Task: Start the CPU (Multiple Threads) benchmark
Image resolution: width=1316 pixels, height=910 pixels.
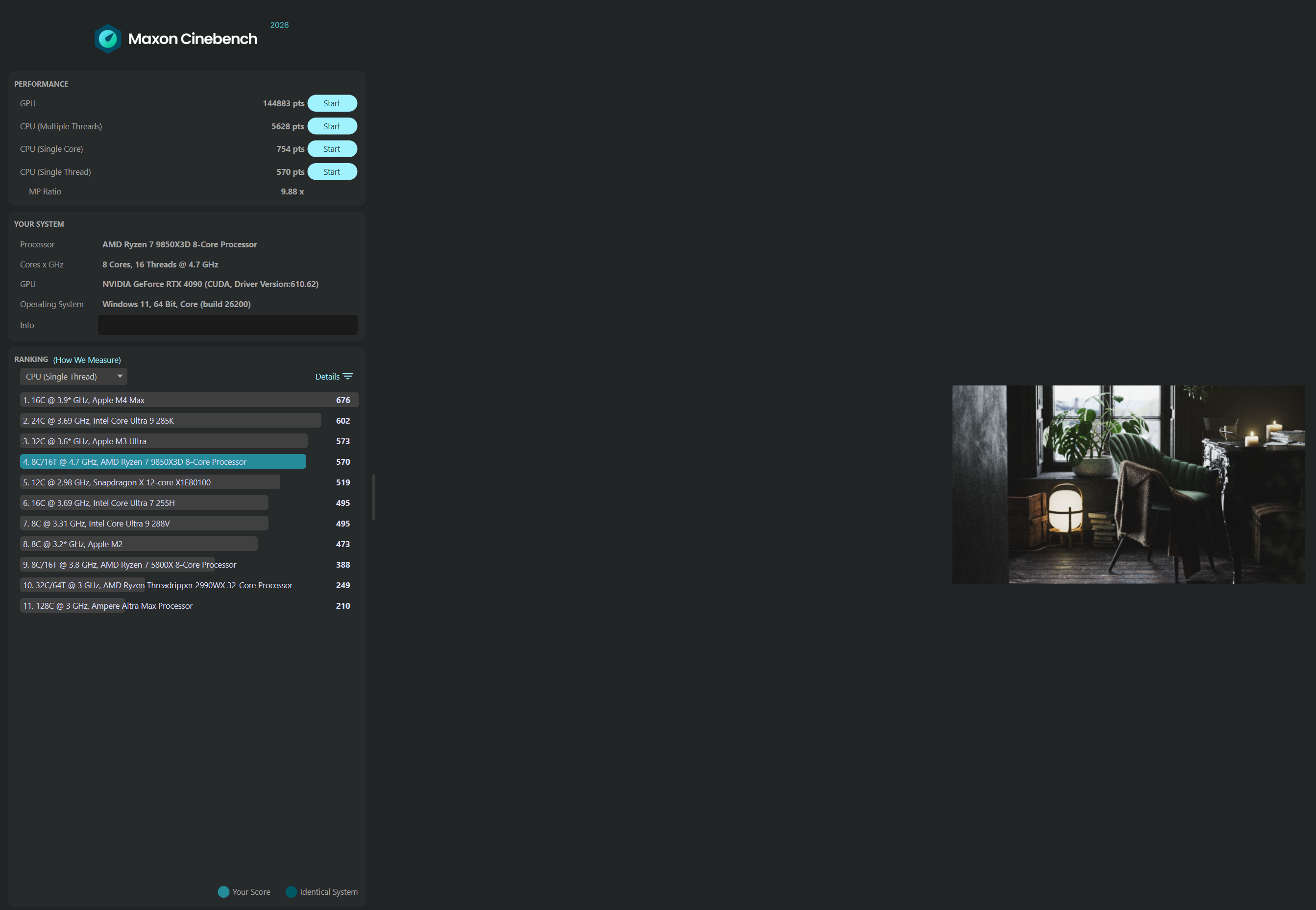Action: pyautogui.click(x=332, y=126)
